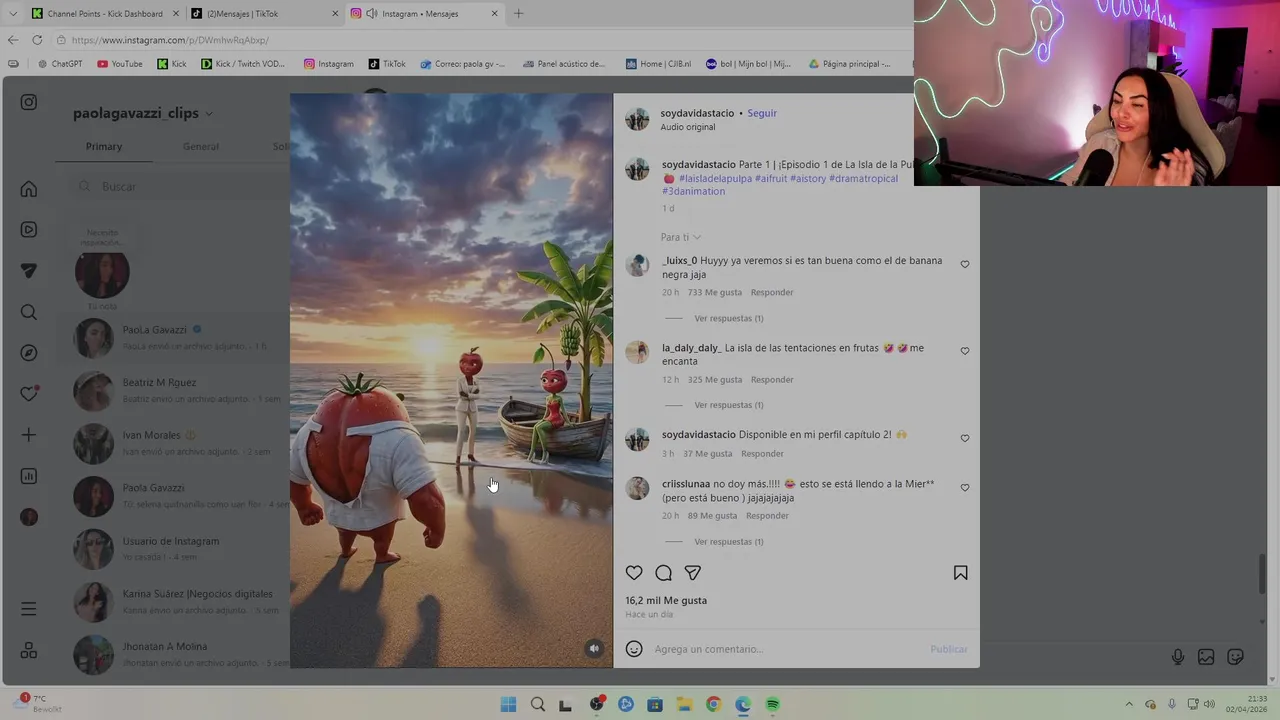Open the Windows Start menu

pos(508,704)
